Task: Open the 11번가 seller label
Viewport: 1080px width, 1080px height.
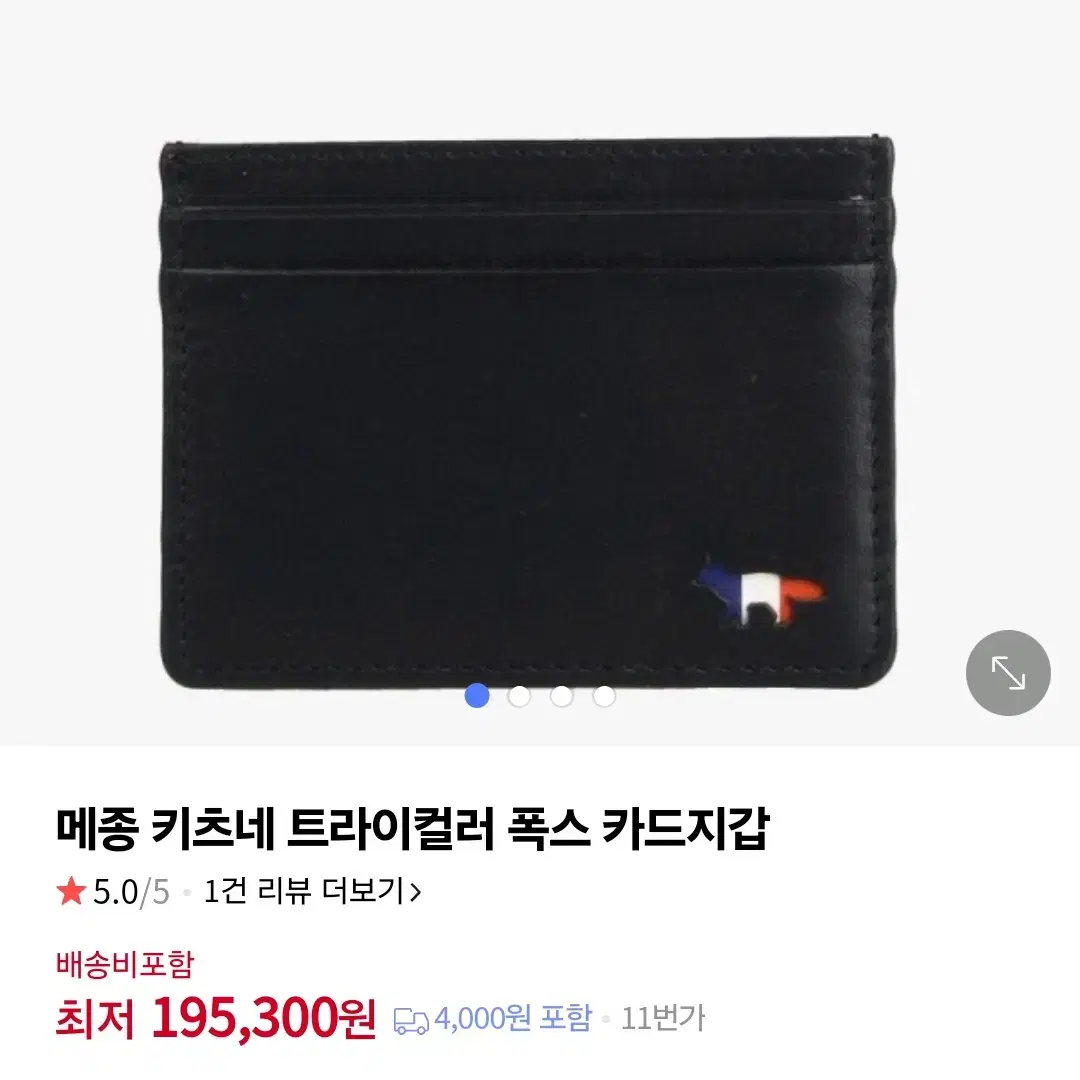Action: coord(663,1019)
